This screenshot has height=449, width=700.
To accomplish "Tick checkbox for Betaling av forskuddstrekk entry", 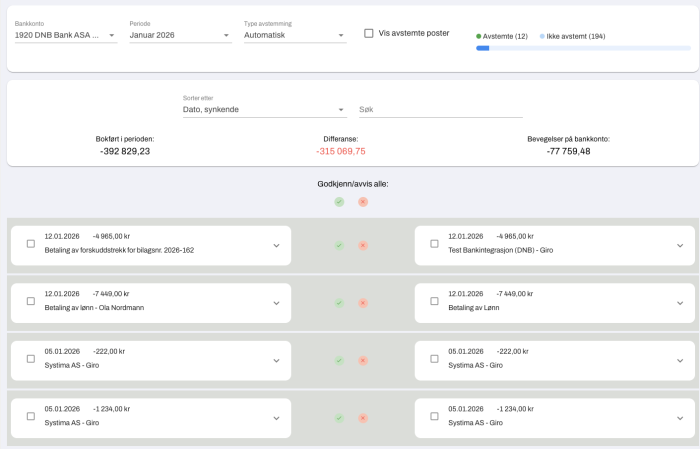I will coord(30,244).
